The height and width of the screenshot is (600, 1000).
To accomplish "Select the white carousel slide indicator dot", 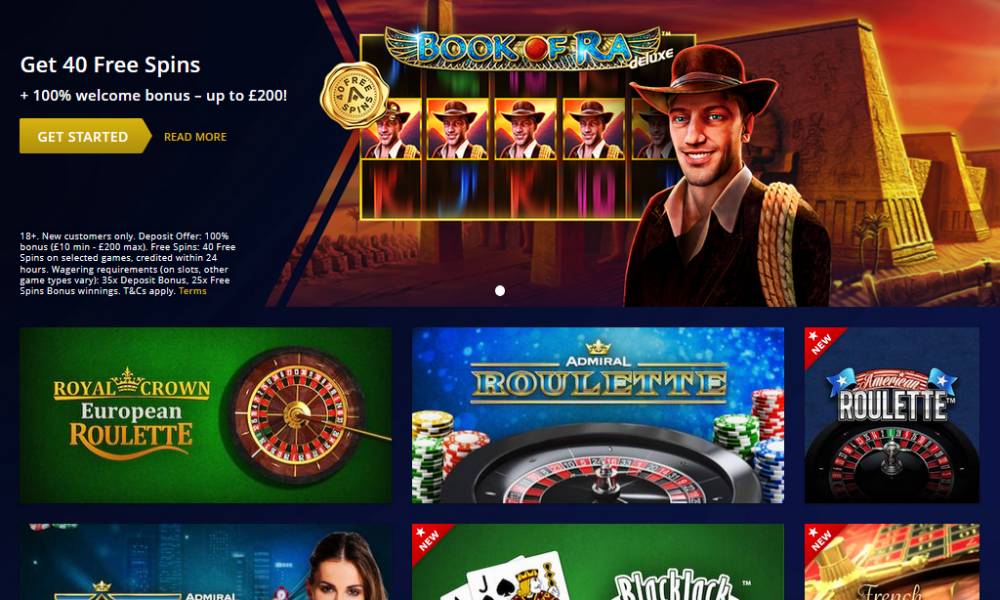I will point(500,291).
